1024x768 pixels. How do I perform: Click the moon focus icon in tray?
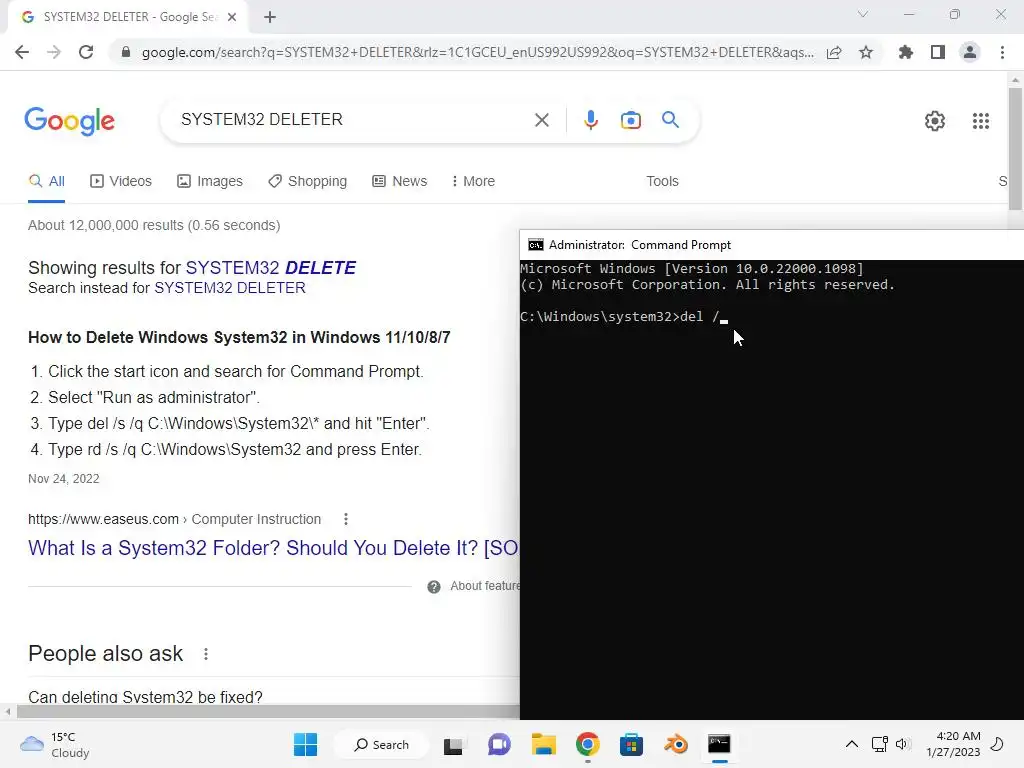pos(997,744)
